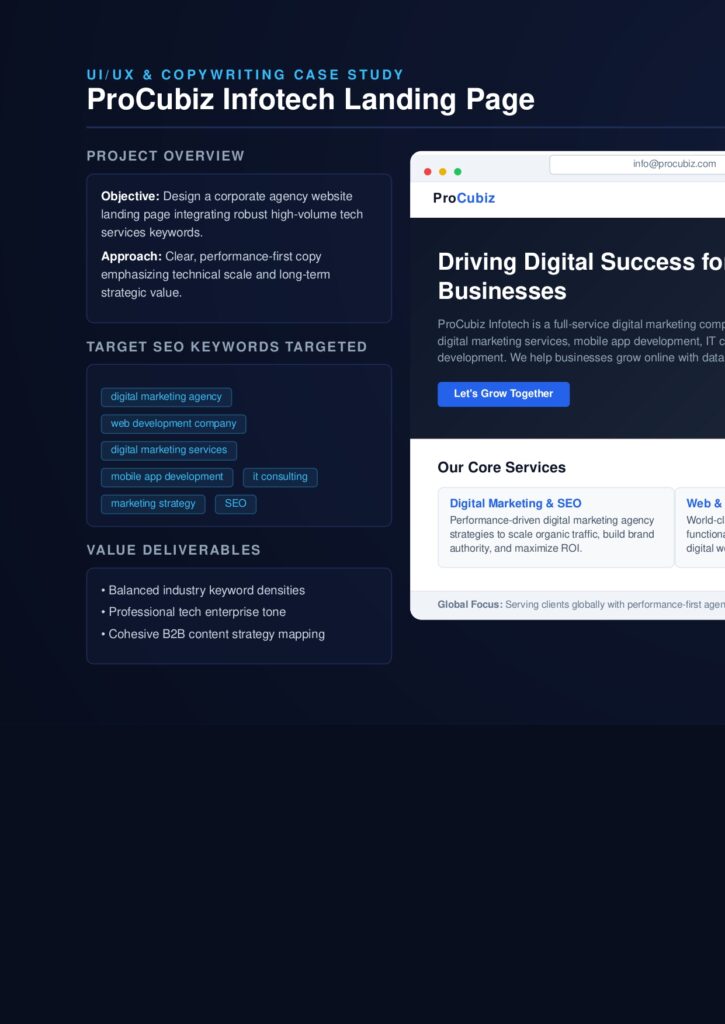Screen dimensions: 725x1024
Task: Click the 'ProCubiz Infotech is a full-service' hero paragraph
Action: [x=581, y=341]
